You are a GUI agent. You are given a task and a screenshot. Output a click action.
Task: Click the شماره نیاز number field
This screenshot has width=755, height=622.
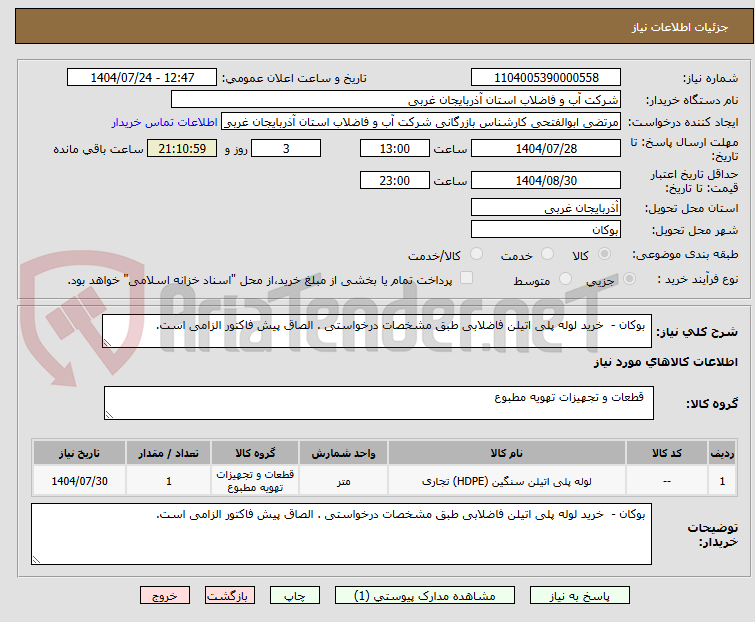click(546, 78)
